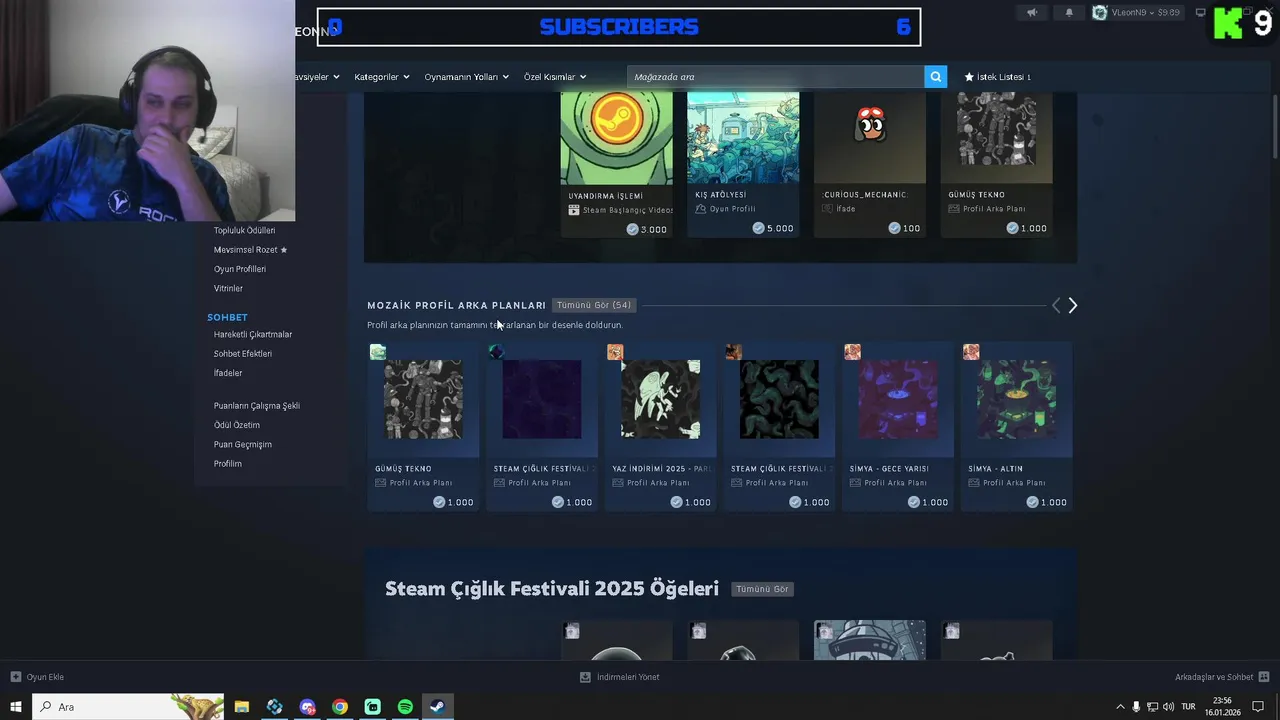Click the İndirmeleri Yönet download icon
The width and height of the screenshot is (1280, 720).
click(585, 677)
